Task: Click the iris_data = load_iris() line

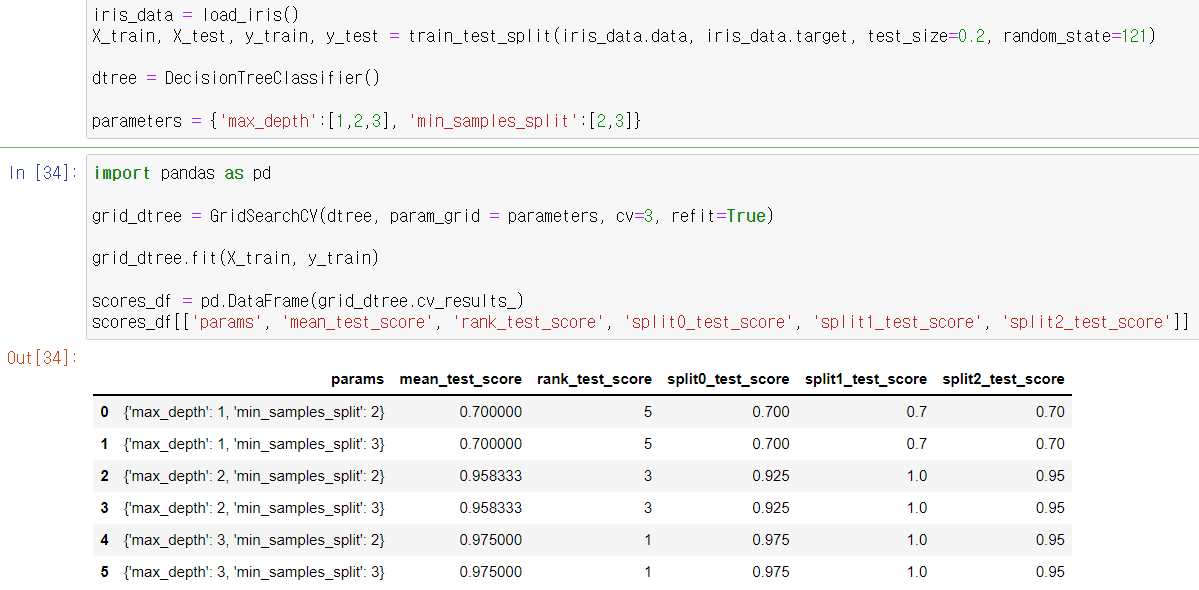Action: [x=196, y=15]
